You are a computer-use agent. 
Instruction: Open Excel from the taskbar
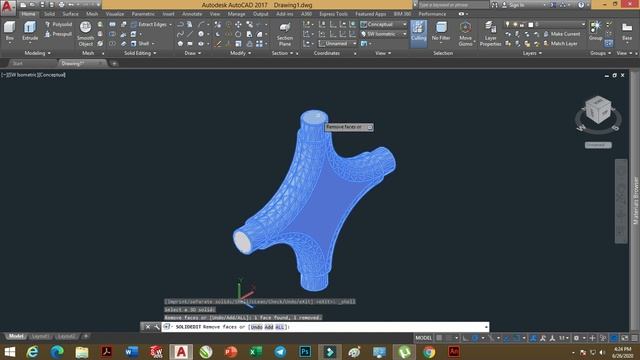tap(256, 352)
